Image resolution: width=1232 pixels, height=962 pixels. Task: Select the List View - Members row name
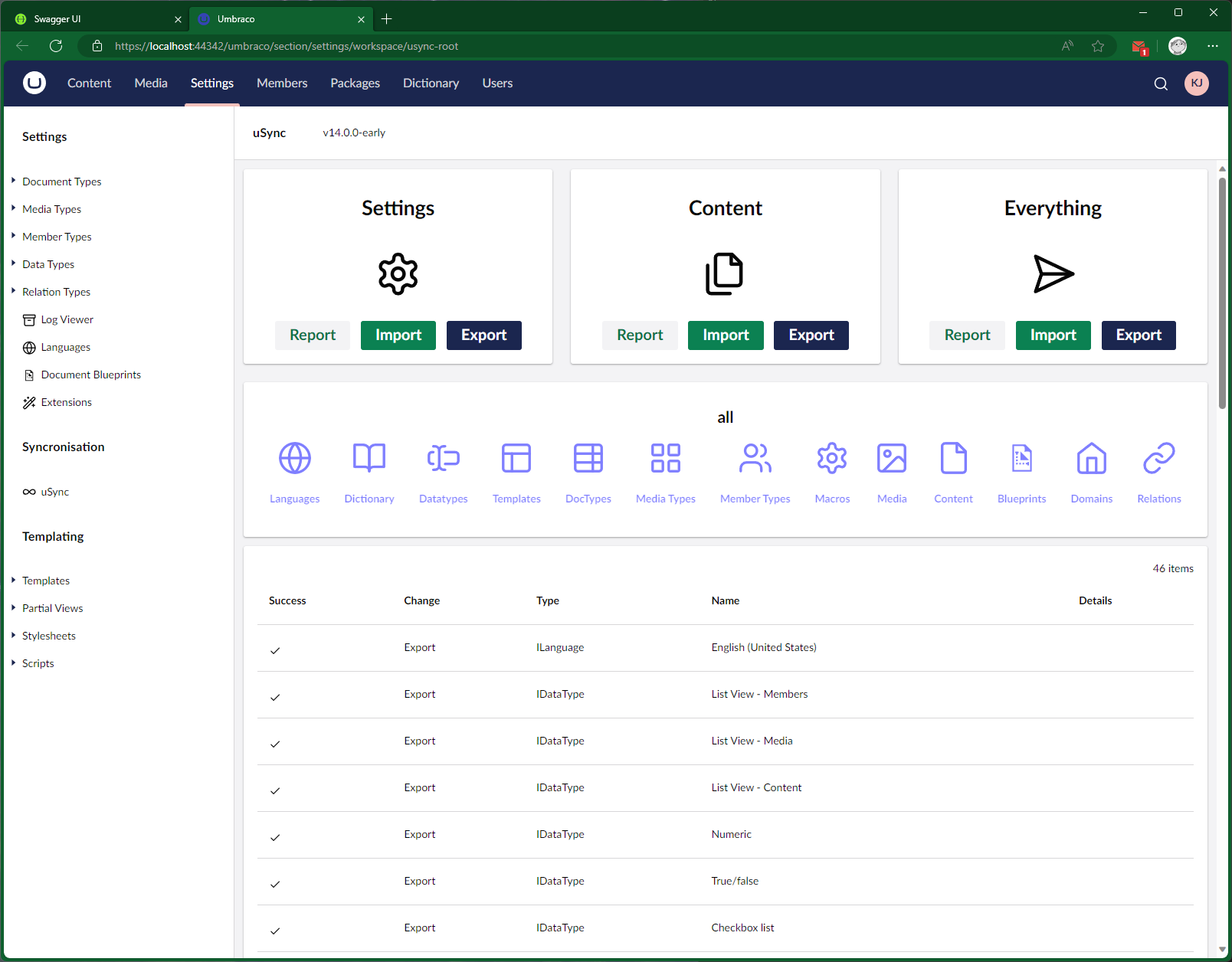(x=759, y=694)
